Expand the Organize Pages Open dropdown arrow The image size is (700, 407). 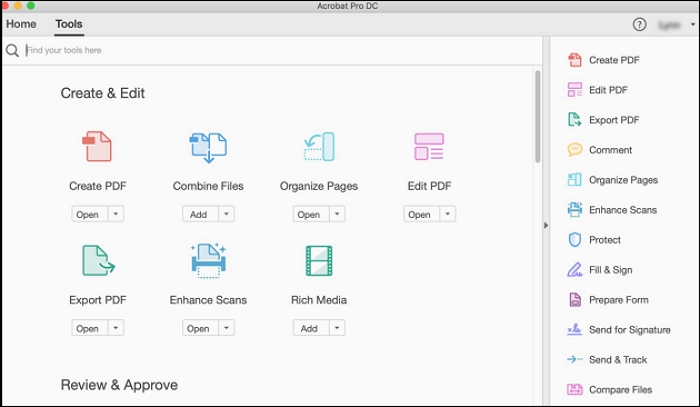(x=337, y=214)
